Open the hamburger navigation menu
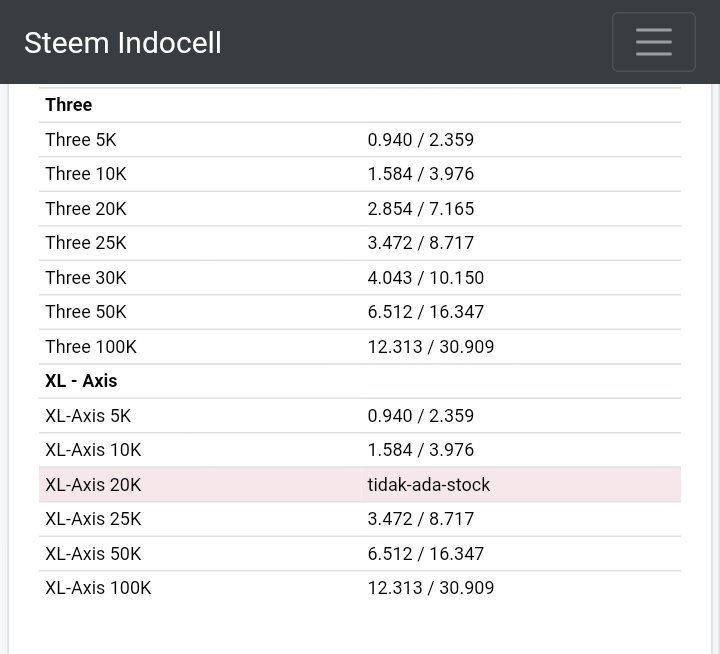Viewport: 720px width, 654px height. (x=653, y=42)
